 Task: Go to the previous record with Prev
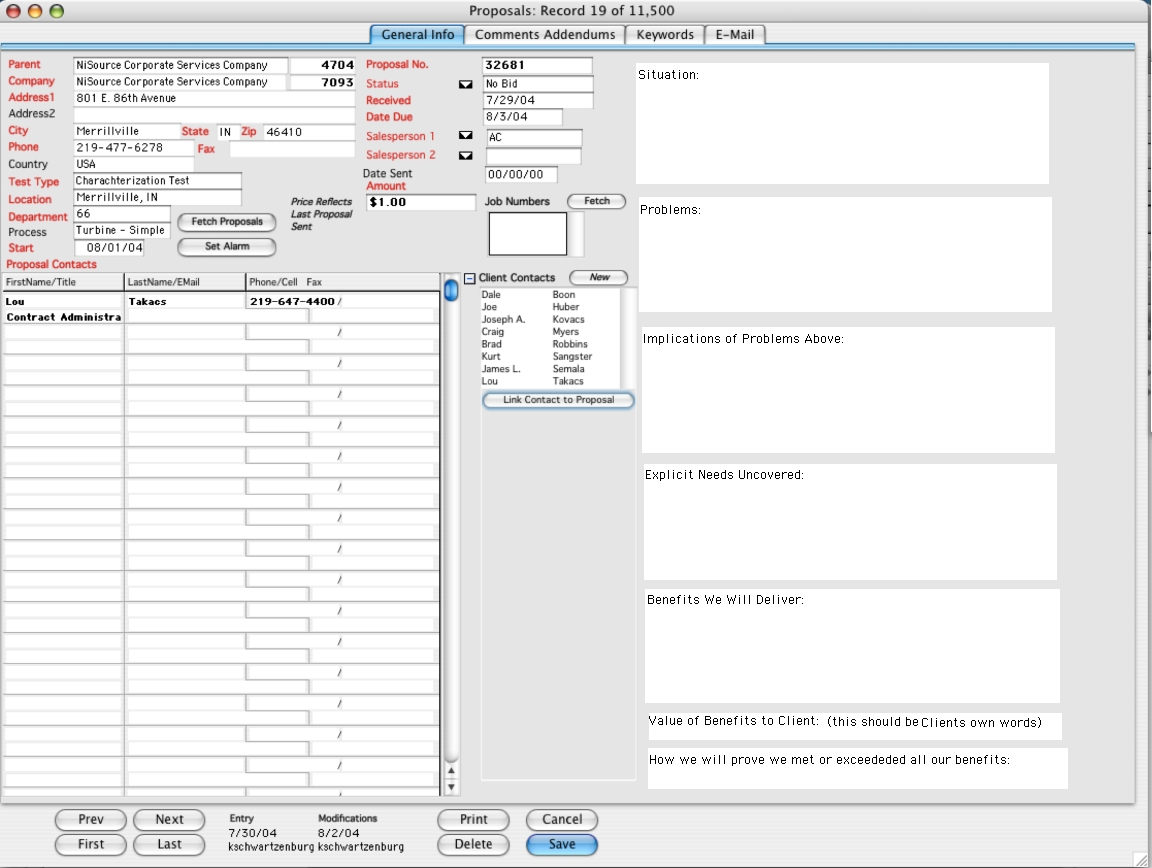90,819
